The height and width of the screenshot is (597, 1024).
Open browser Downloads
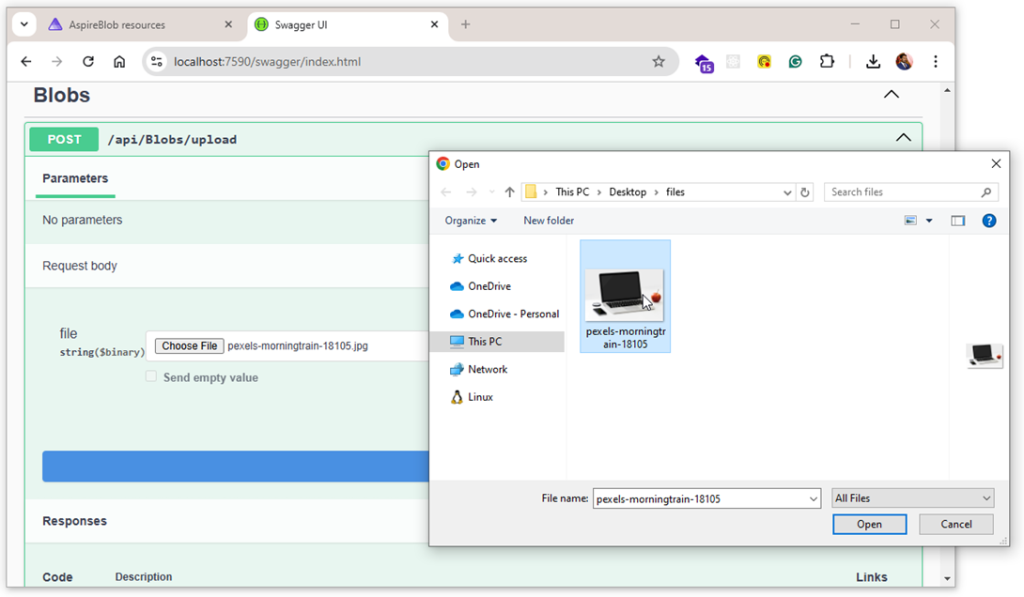click(x=872, y=61)
